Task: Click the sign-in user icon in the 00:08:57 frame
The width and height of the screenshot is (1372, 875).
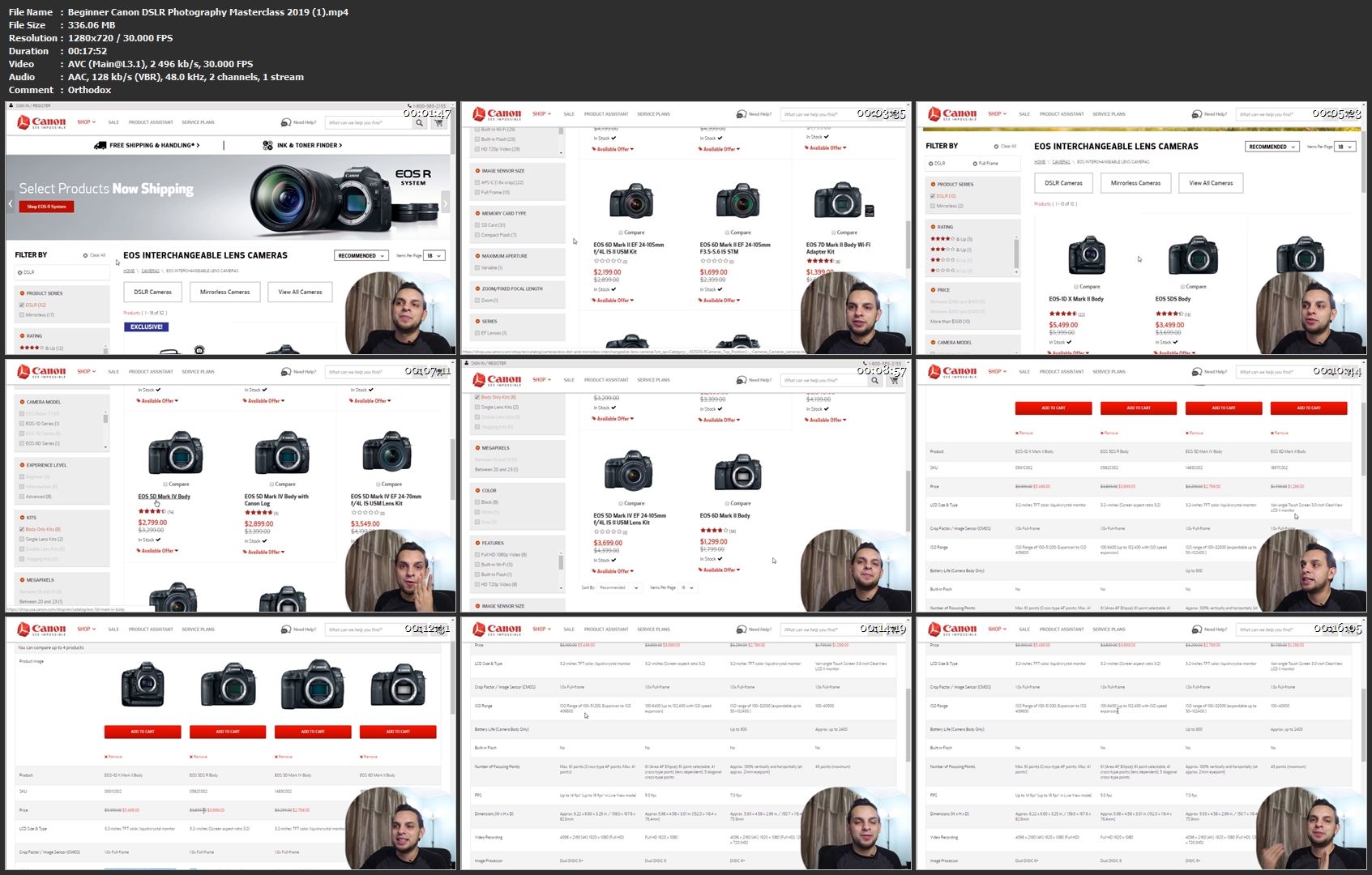Action: [465, 363]
